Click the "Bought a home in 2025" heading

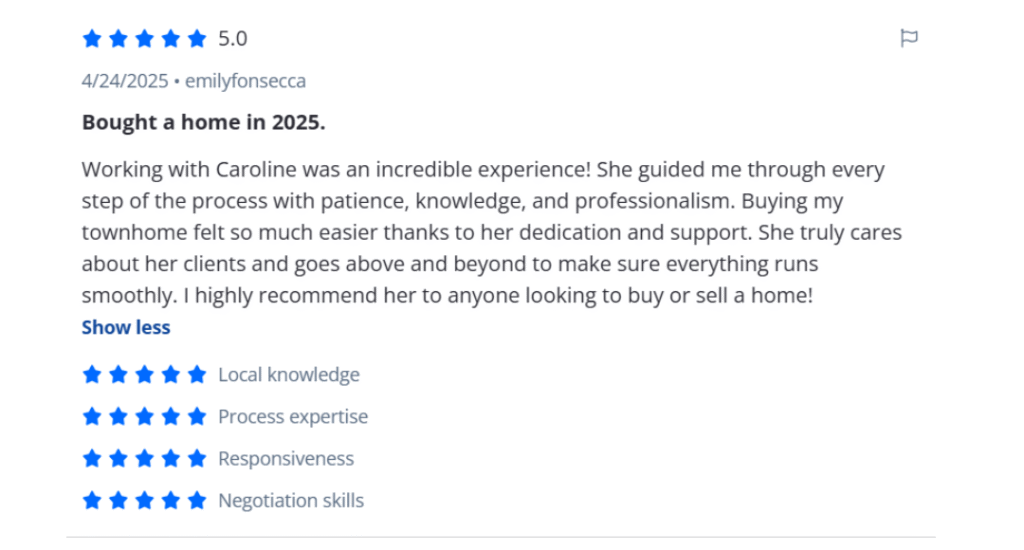pos(204,123)
